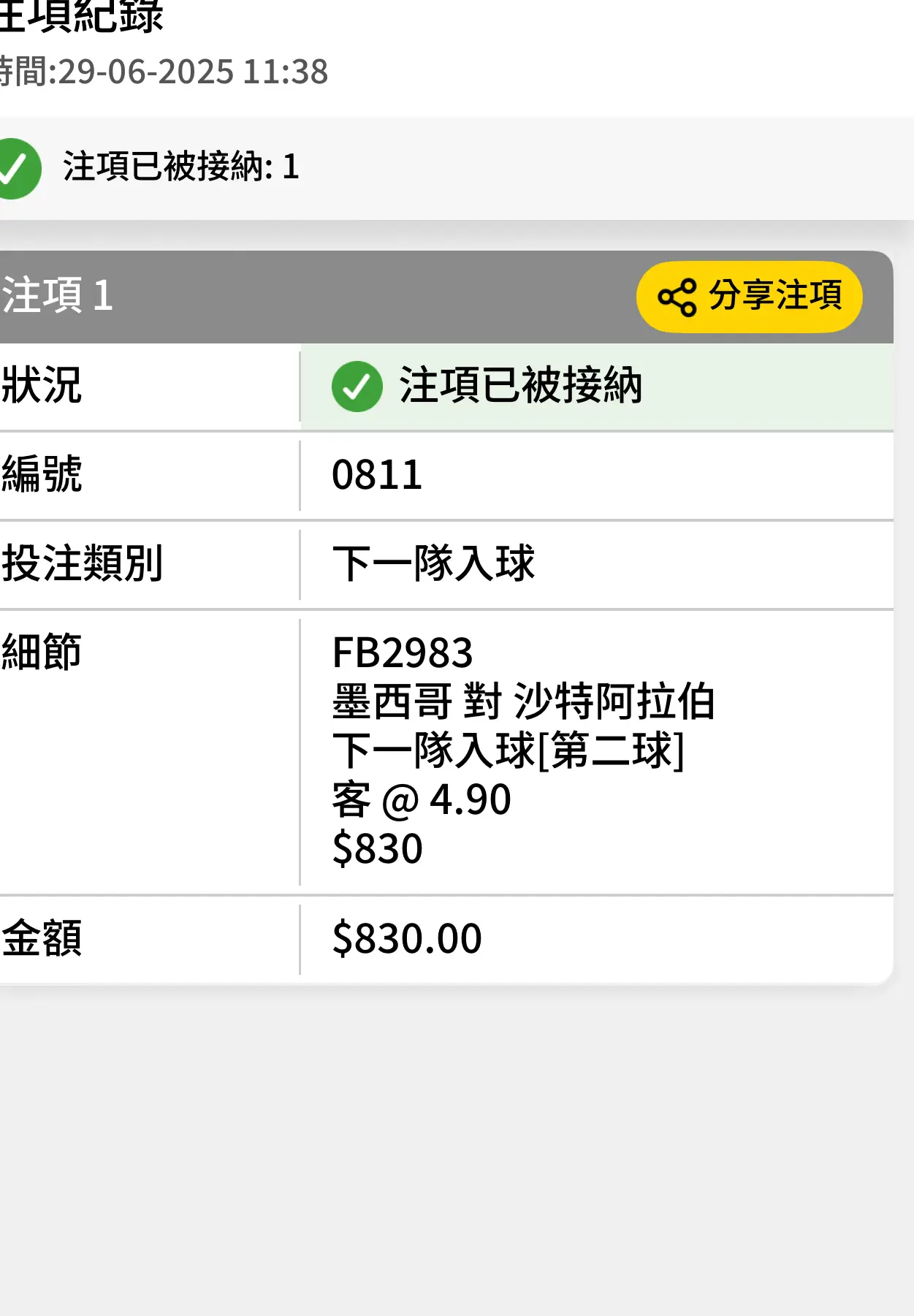Select the 投注類別 row label
The height and width of the screenshot is (1316, 914).
click(82, 563)
